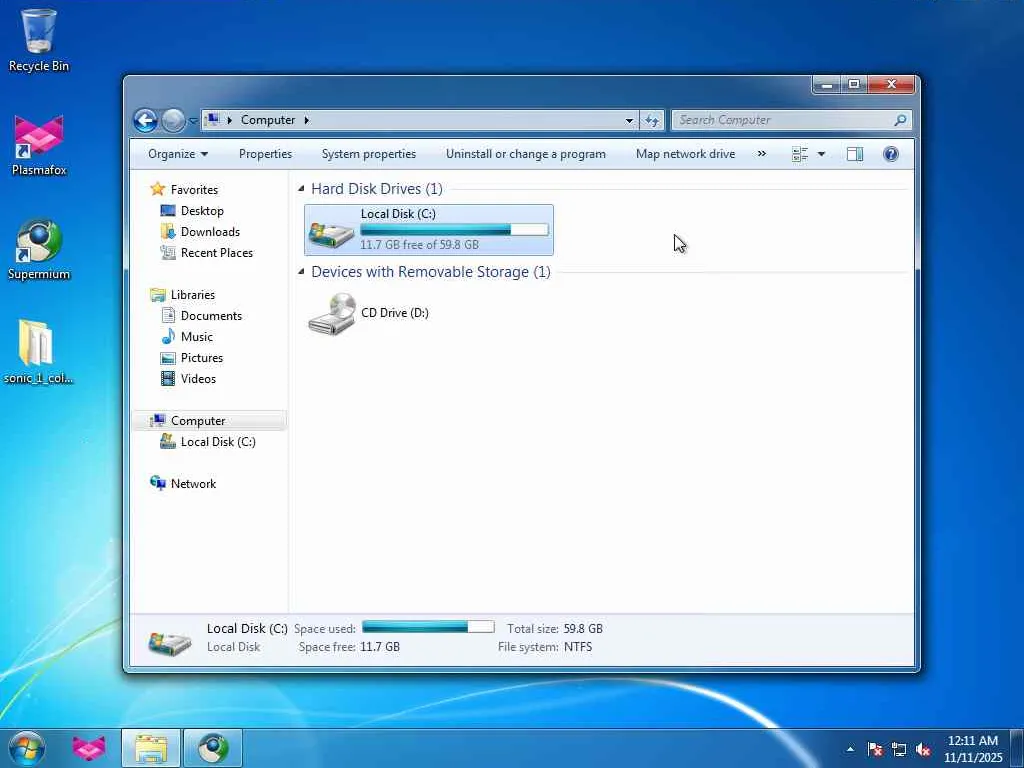Collapse the Devices with Removable Storage group
This screenshot has width=1024, height=768.
(x=301, y=272)
